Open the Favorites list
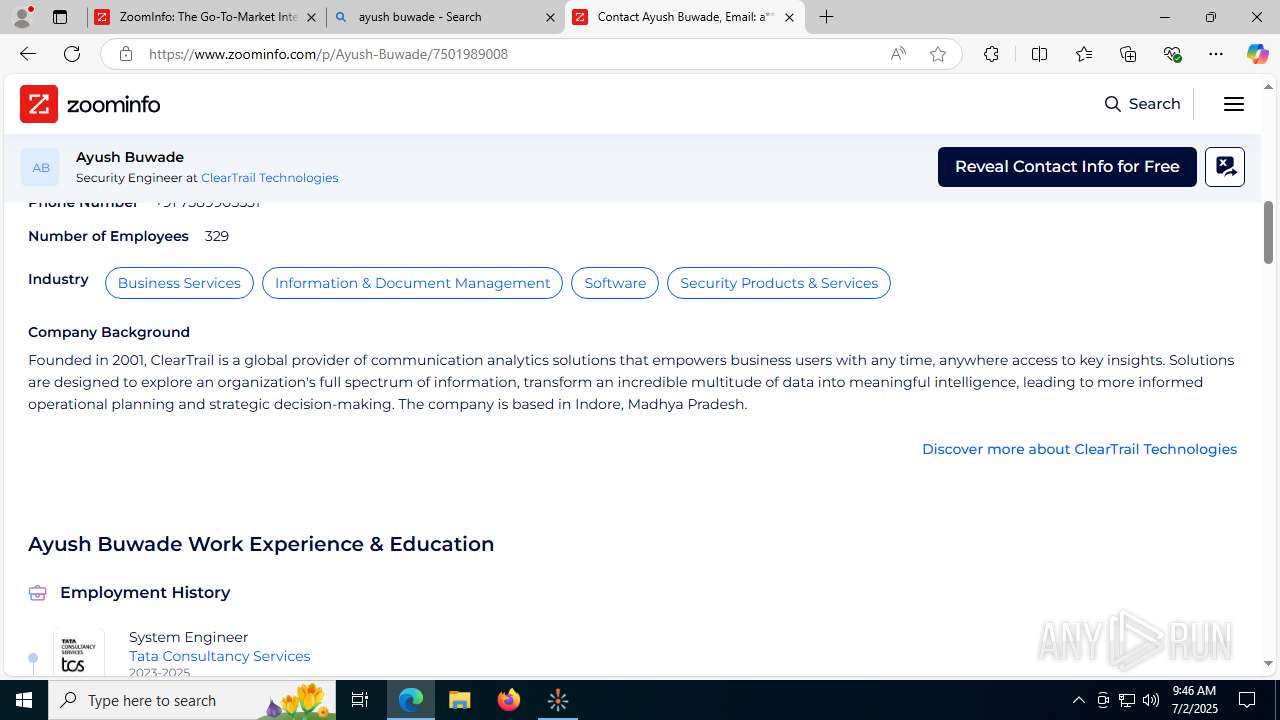Screen dimensions: 1280x720 tap(1084, 54)
